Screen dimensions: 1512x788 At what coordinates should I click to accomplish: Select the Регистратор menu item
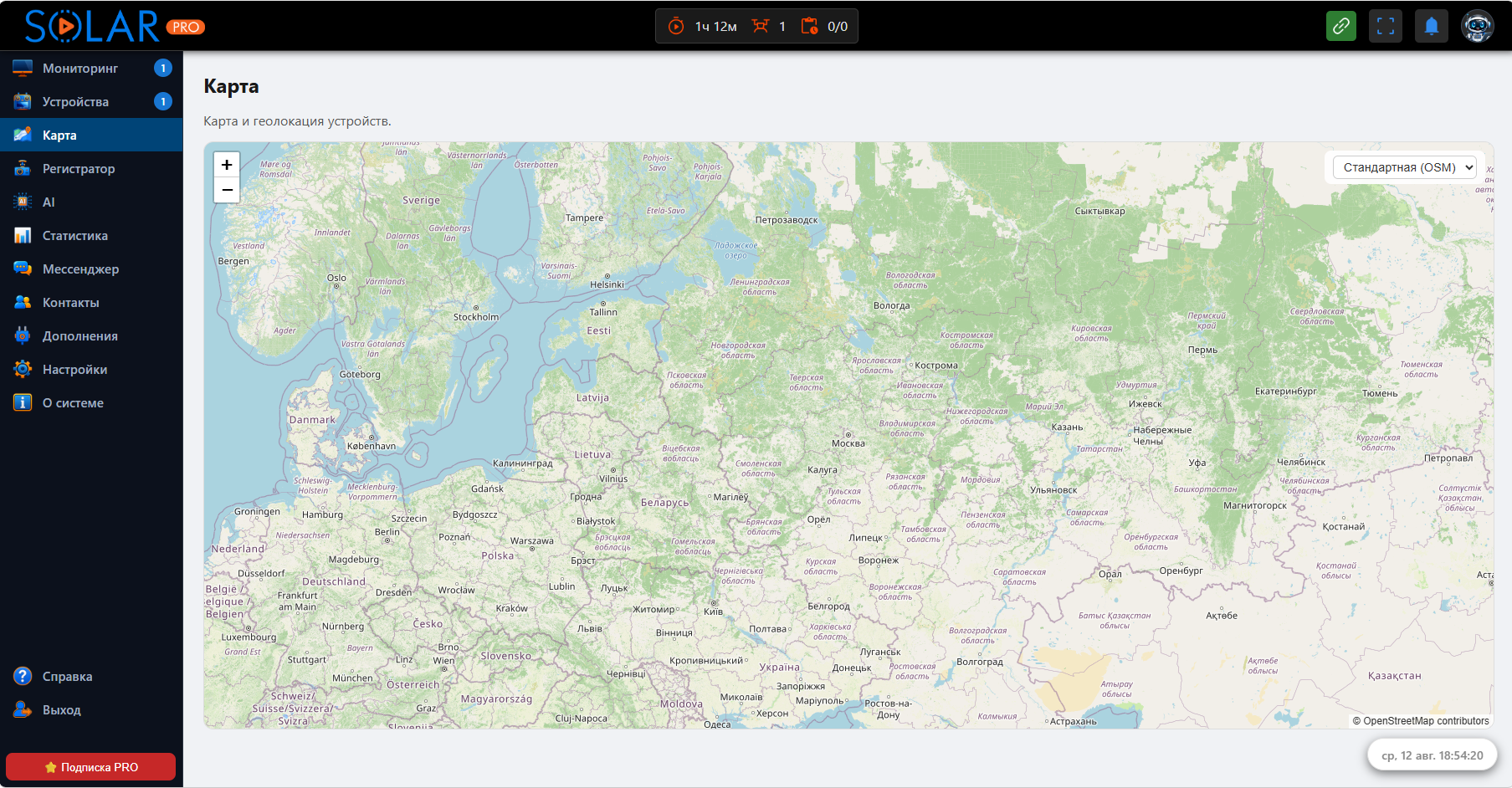91,168
